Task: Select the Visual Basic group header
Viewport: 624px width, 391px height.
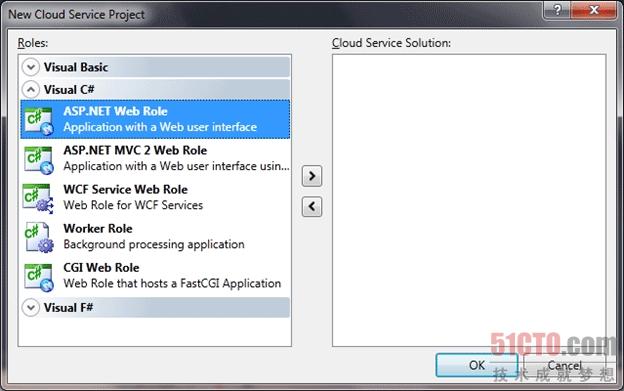Action: [x=155, y=67]
